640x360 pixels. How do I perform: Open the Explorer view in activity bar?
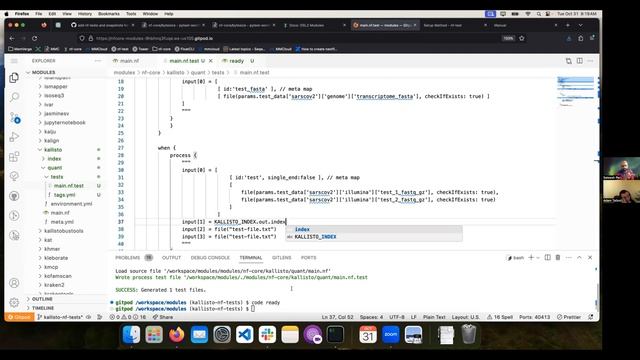coord(14,78)
